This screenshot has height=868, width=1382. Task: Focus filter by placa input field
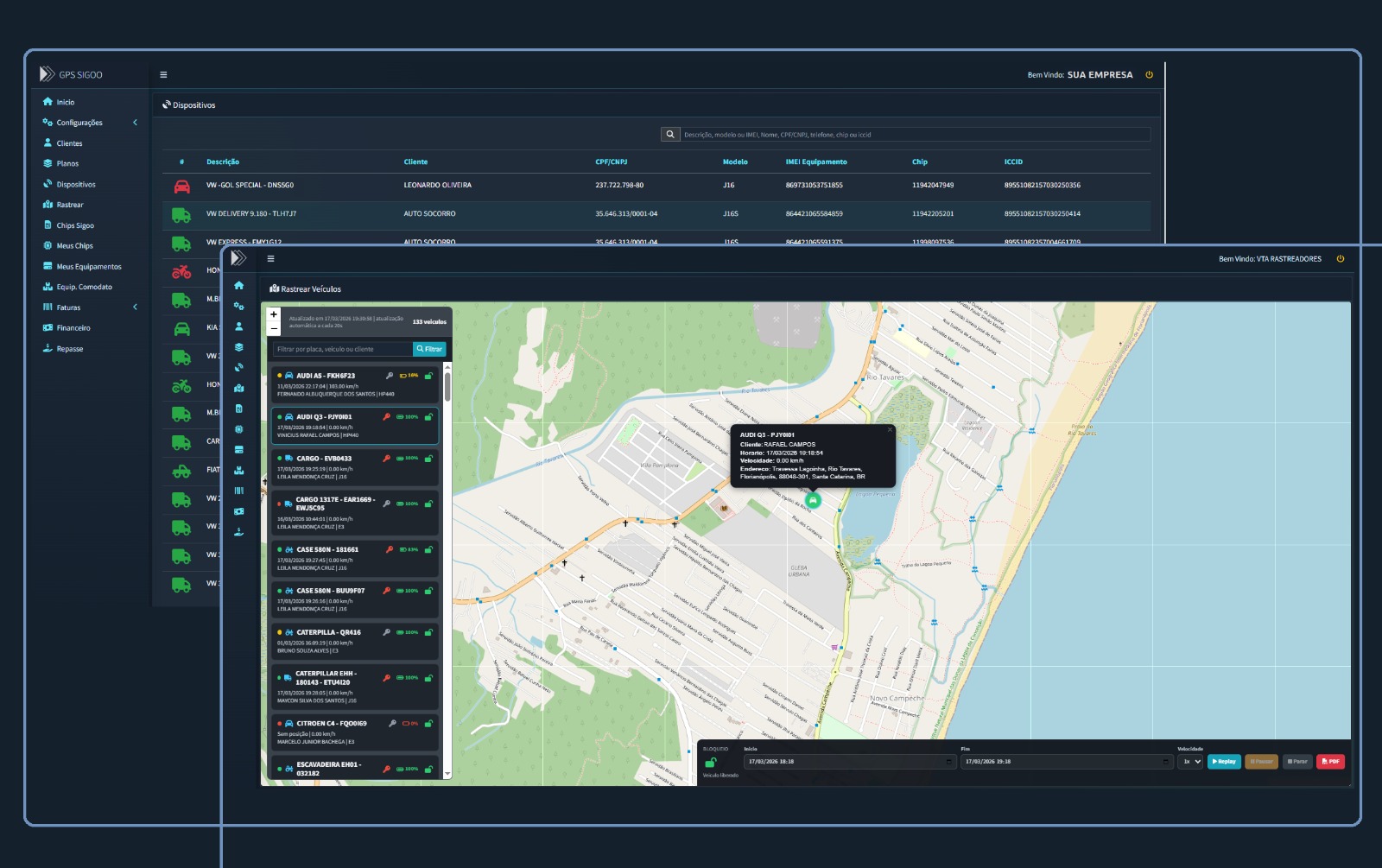(342, 349)
